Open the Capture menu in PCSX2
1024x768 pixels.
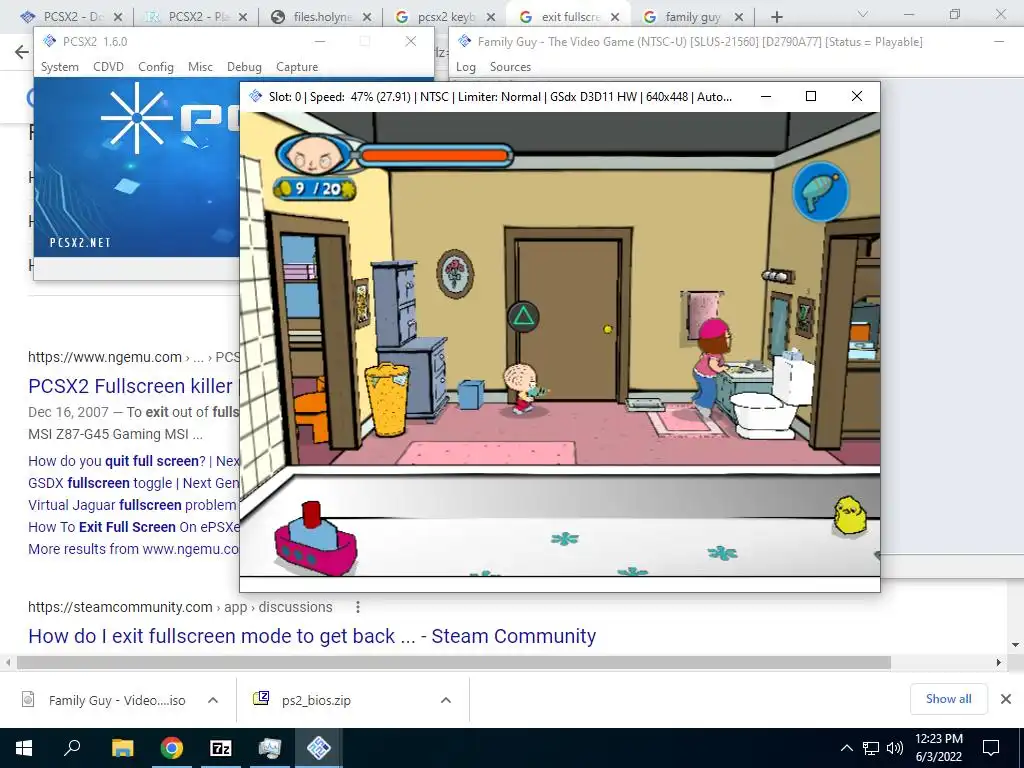coord(297,67)
